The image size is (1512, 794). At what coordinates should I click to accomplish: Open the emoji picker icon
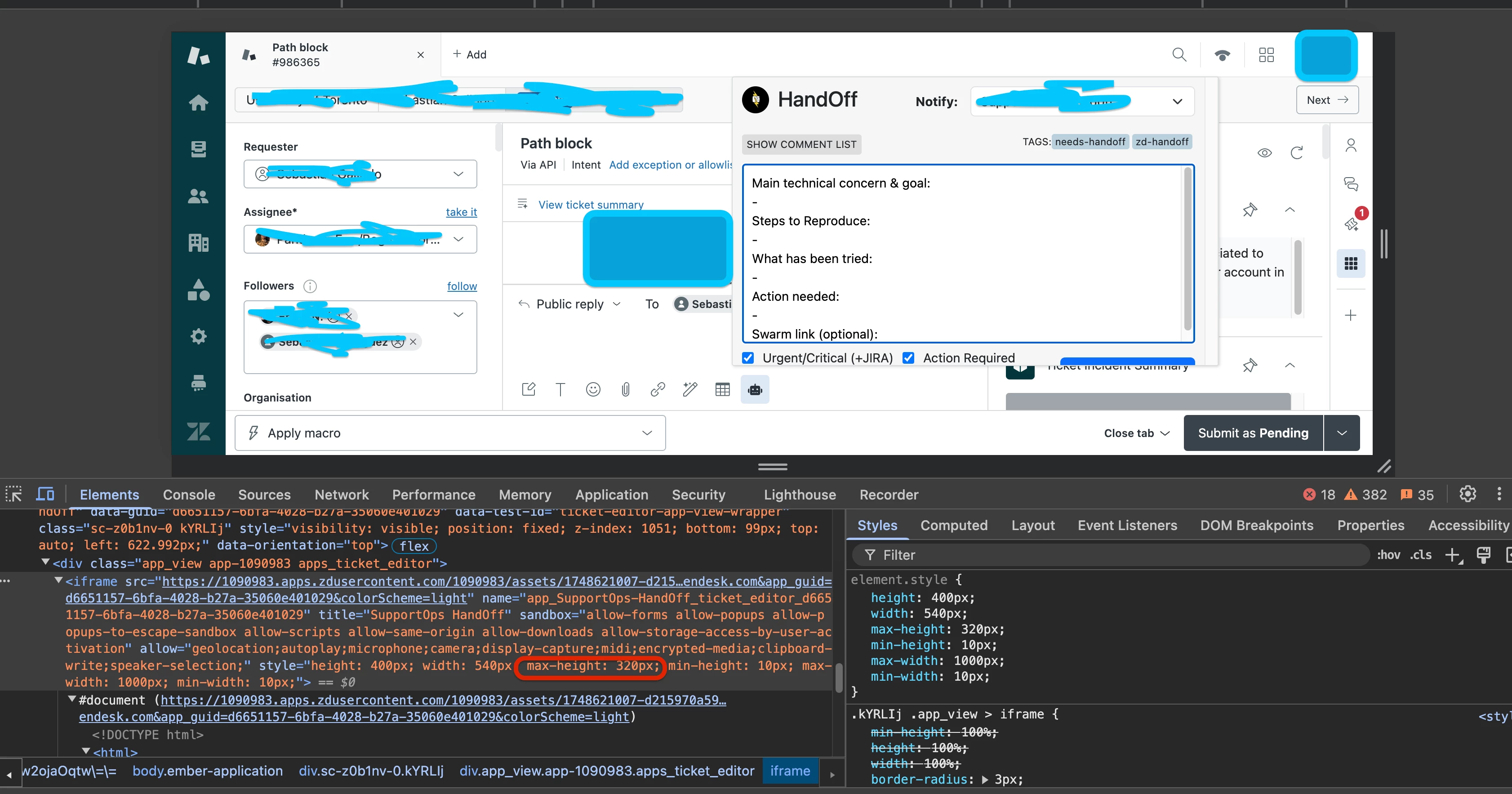coord(593,390)
